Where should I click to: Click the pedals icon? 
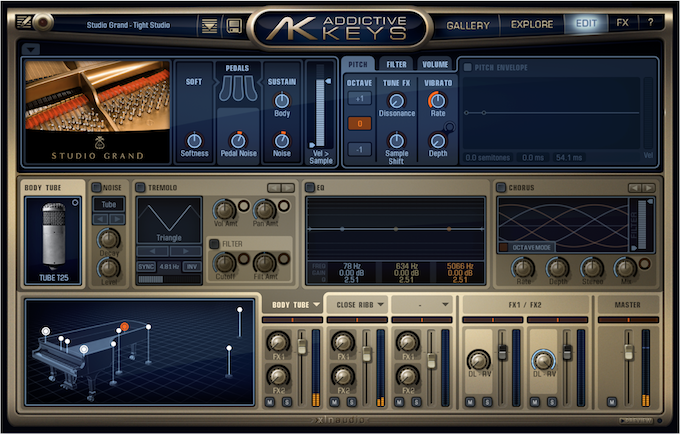238,89
